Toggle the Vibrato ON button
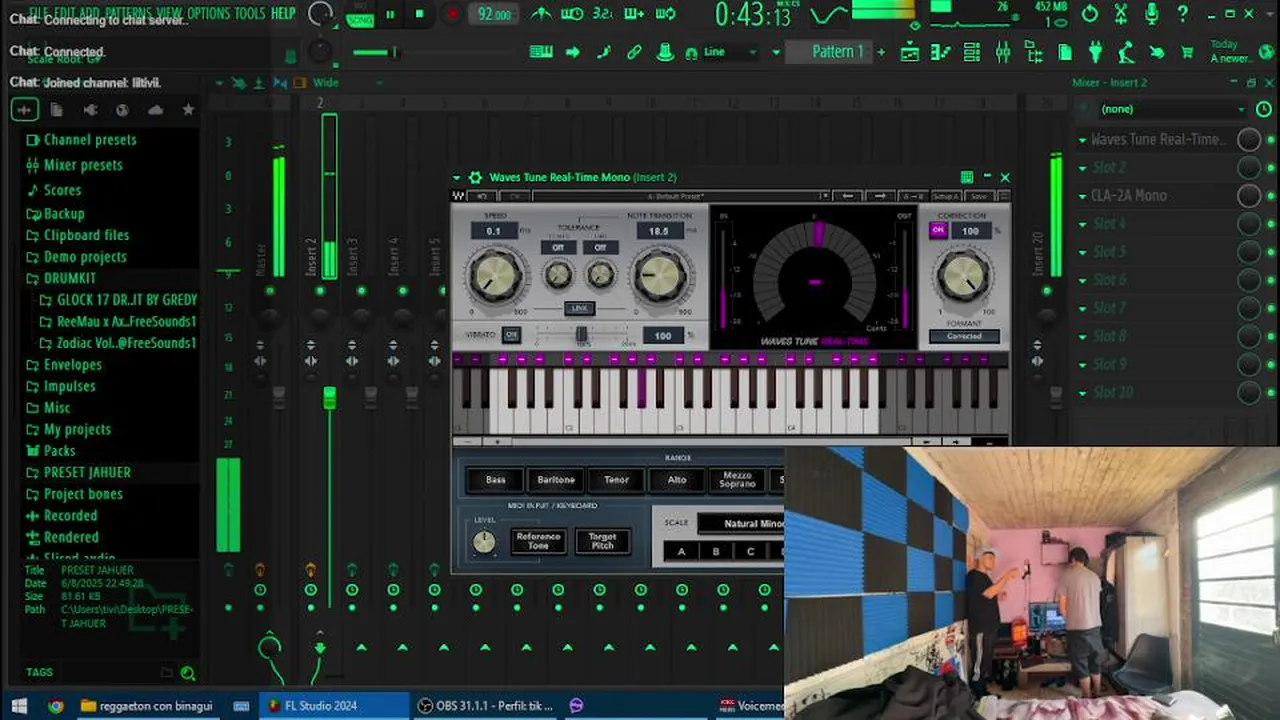 [x=511, y=335]
